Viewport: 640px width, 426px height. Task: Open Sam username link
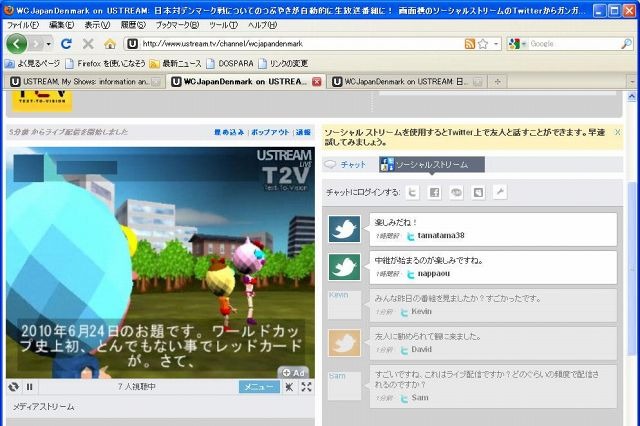pyautogui.click(x=420, y=397)
